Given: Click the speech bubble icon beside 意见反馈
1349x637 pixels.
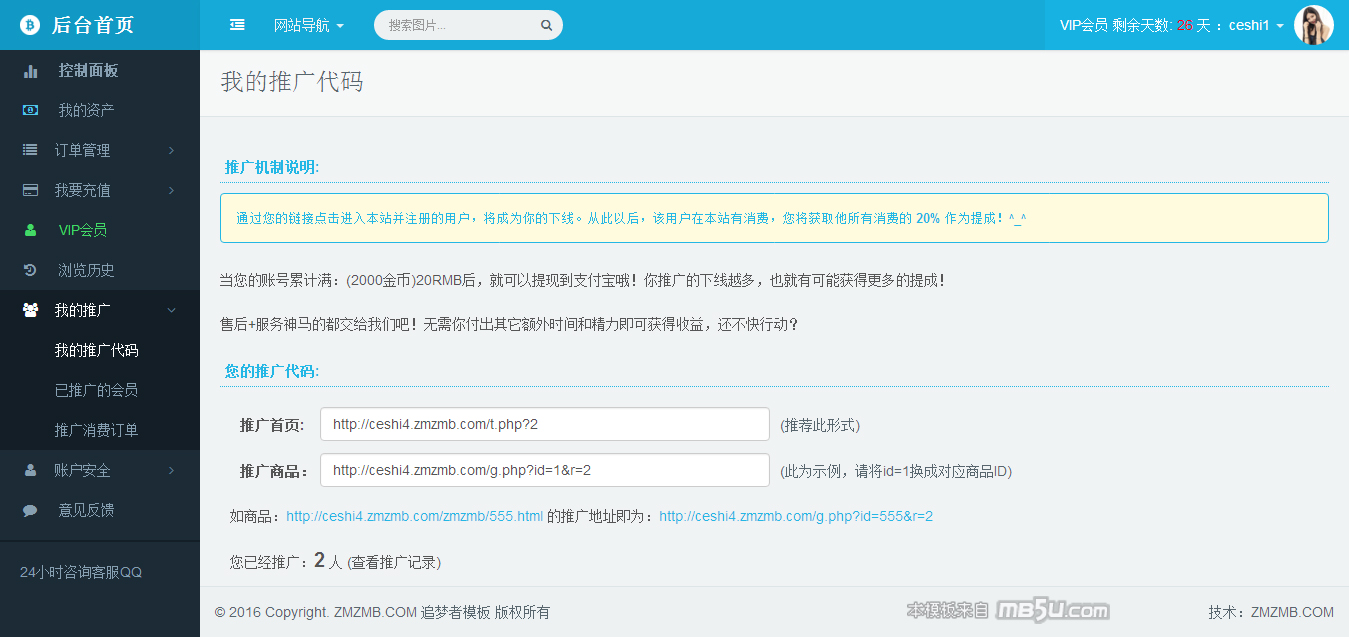Looking at the screenshot, I should click(31, 510).
